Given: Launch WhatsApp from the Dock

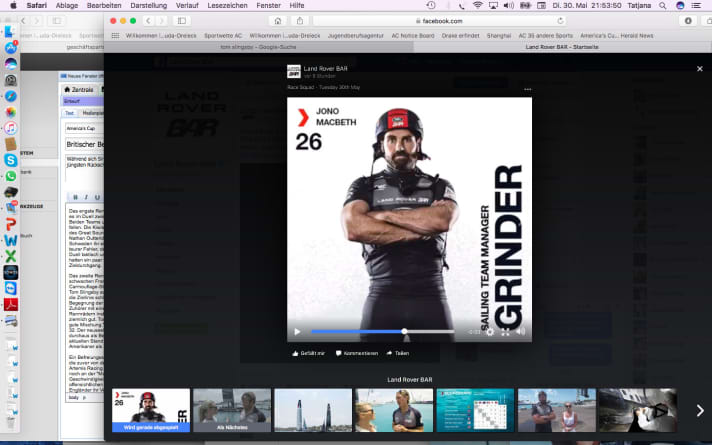Looking at the screenshot, I should (10, 176).
